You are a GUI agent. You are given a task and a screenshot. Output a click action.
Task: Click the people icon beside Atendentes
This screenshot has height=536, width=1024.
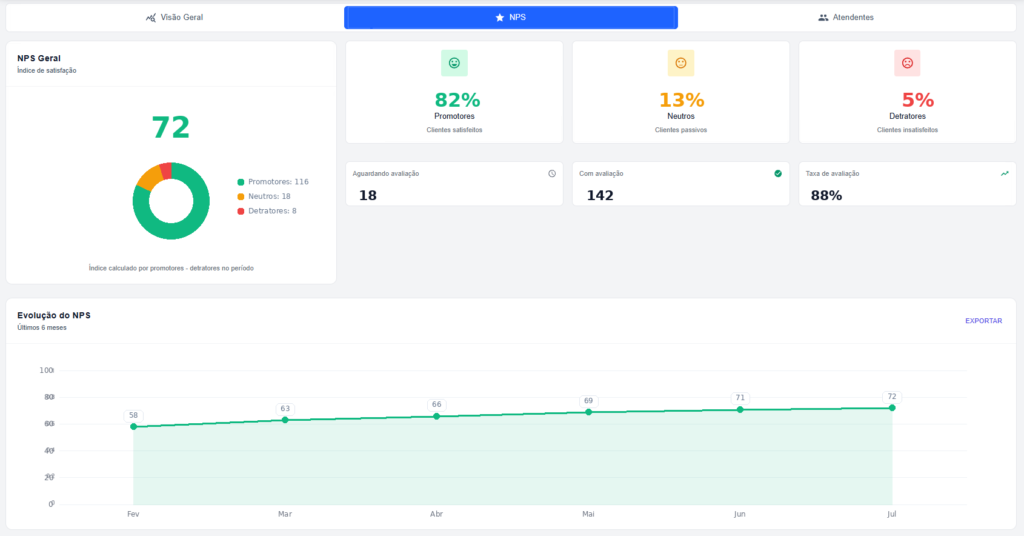click(823, 18)
